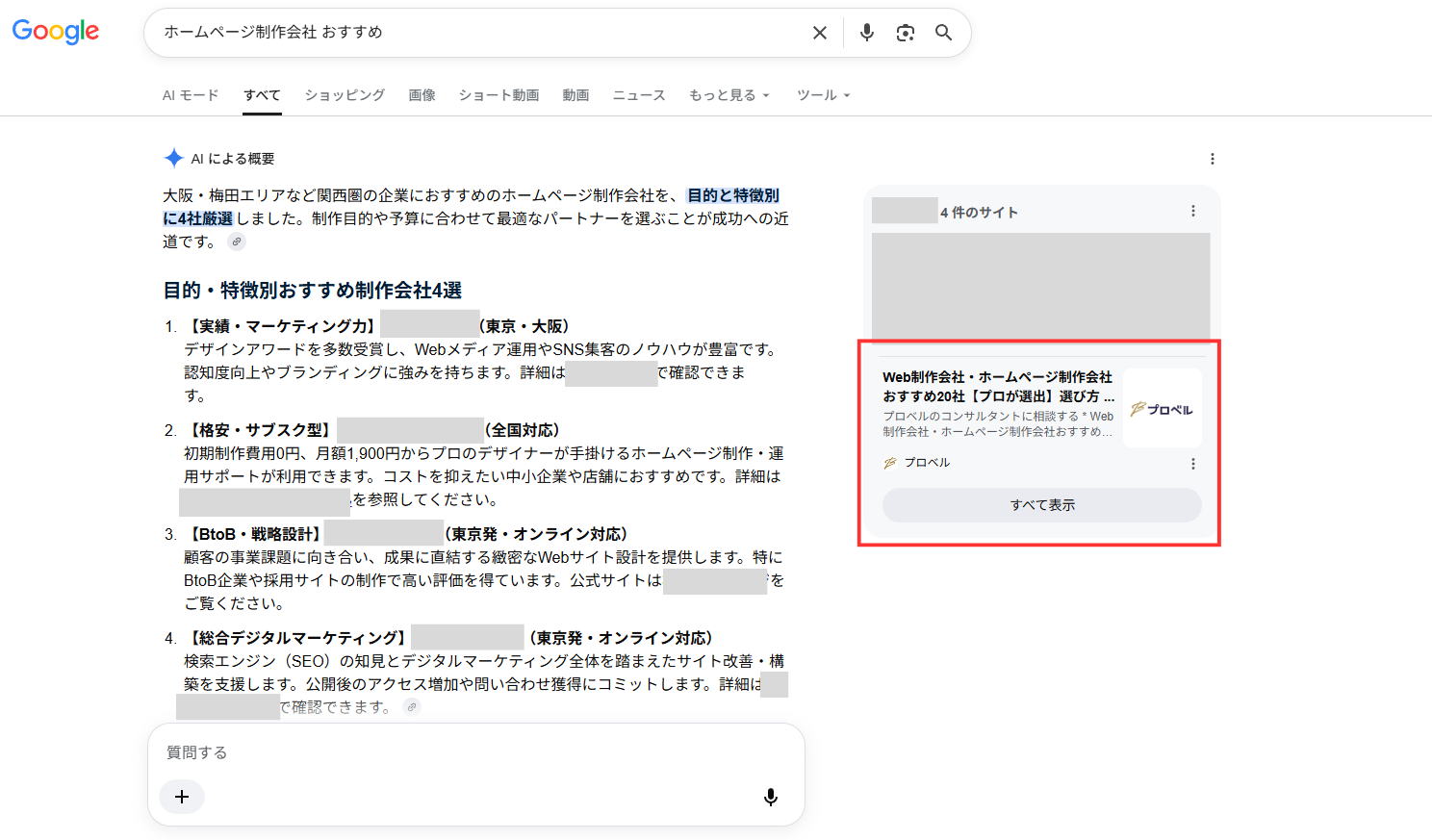This screenshot has height=840, width=1432.
Task: Focus the 質問する input field
Action: click(475, 752)
